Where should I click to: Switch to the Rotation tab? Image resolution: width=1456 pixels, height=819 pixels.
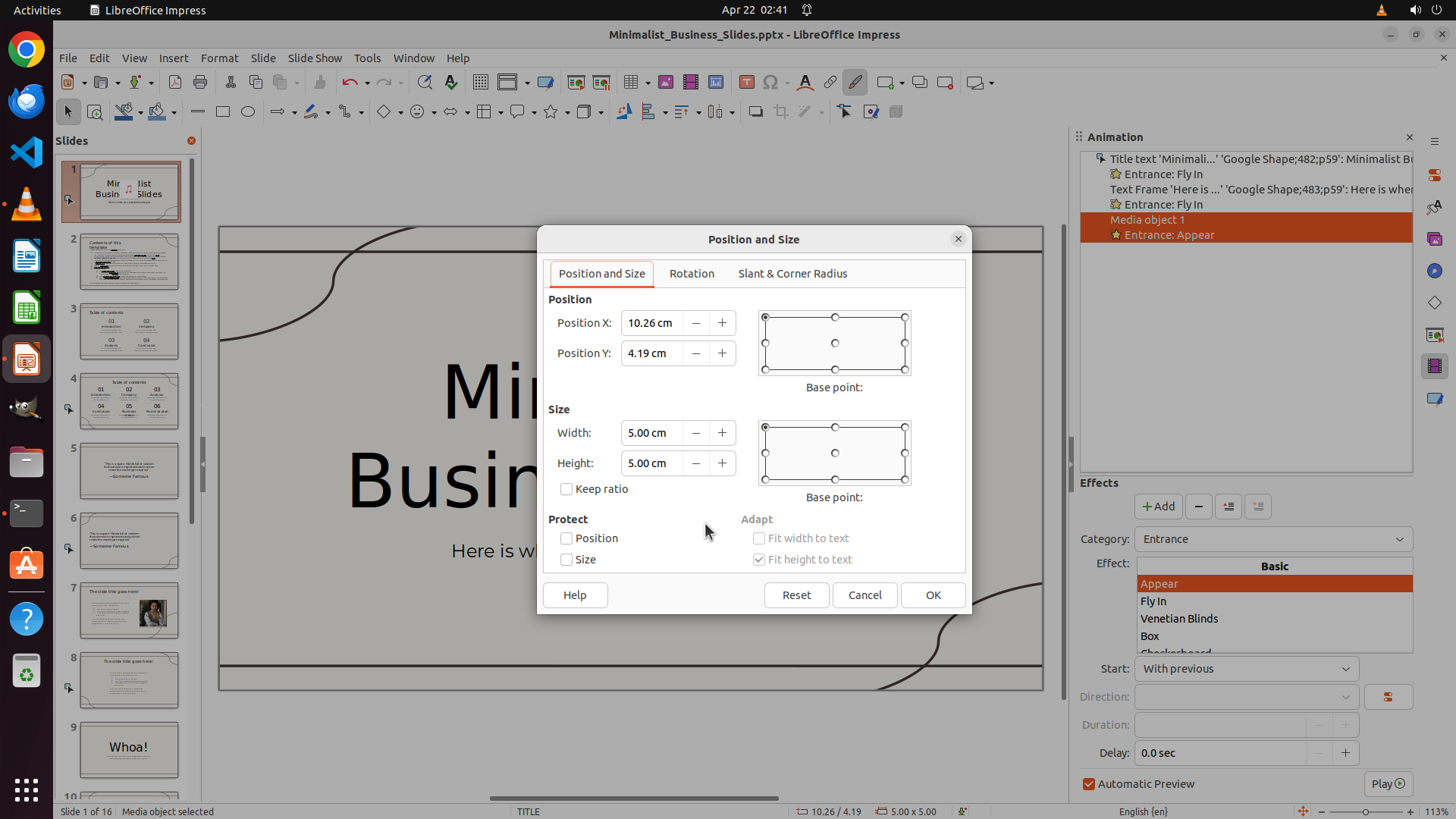(692, 274)
